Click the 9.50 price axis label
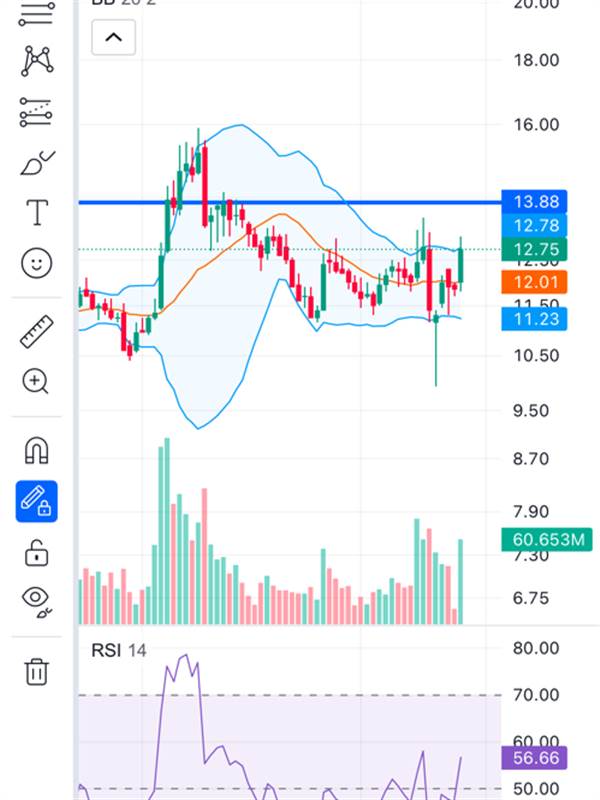 tap(531, 411)
